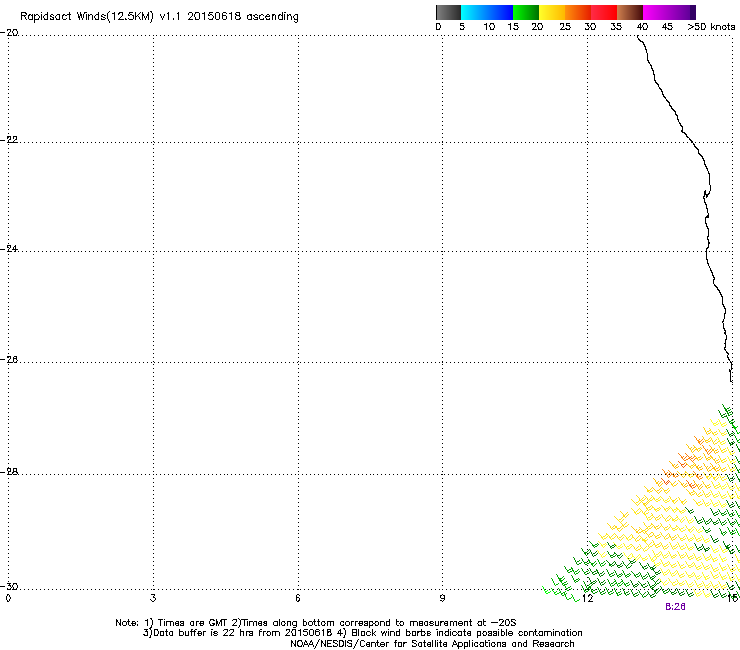Click the longitude axis label '12'
Image resolution: width=740 pixels, height=650 pixels.
click(x=587, y=598)
